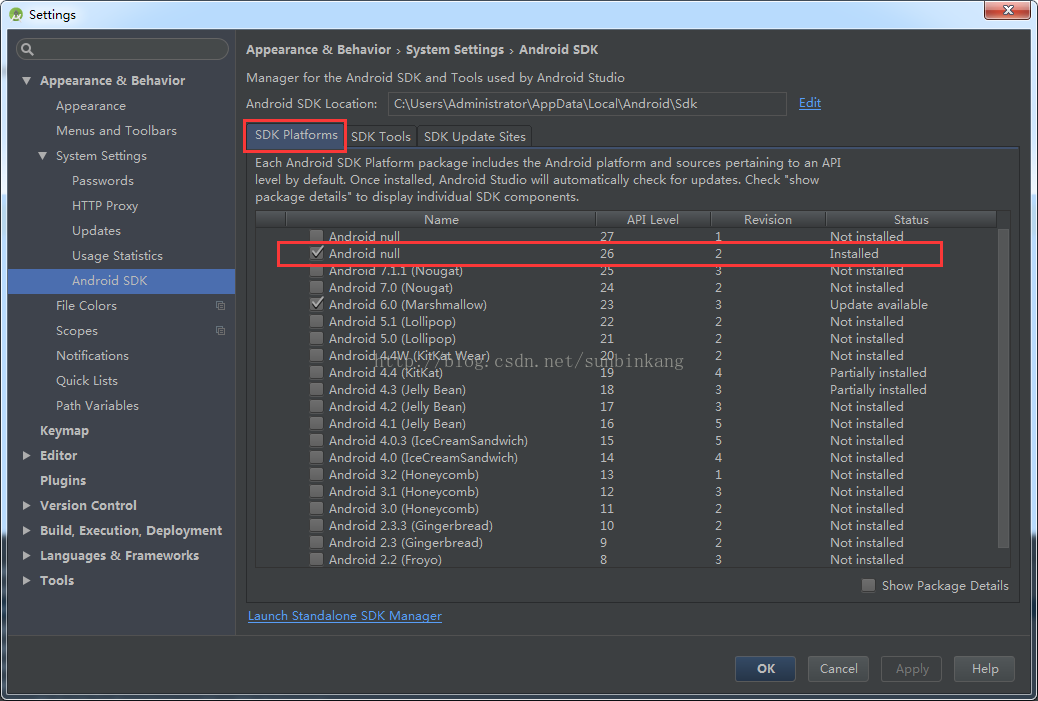This screenshot has height=701, width=1038.
Task: Select the SDK Platforms tab
Action: (x=294, y=136)
